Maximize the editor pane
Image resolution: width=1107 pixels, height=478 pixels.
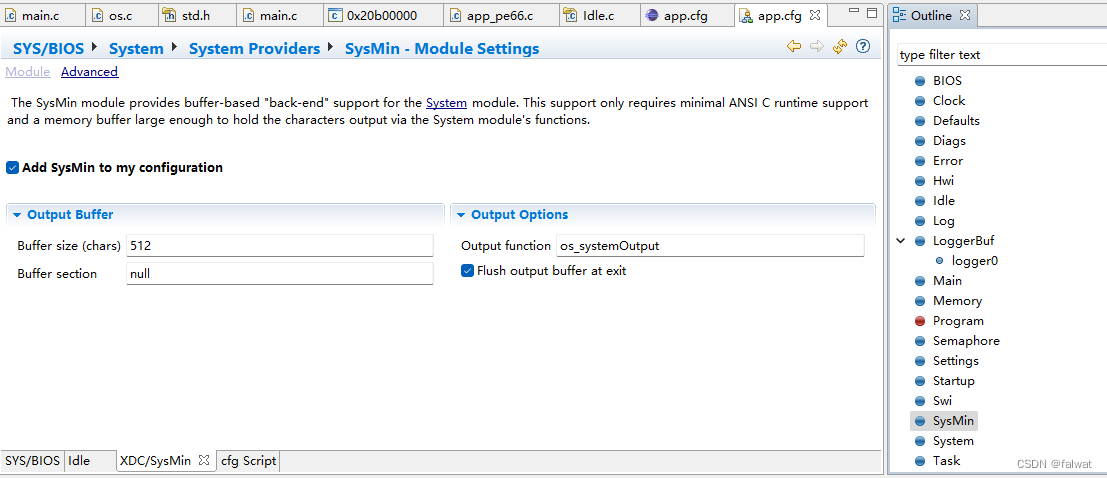click(x=872, y=13)
